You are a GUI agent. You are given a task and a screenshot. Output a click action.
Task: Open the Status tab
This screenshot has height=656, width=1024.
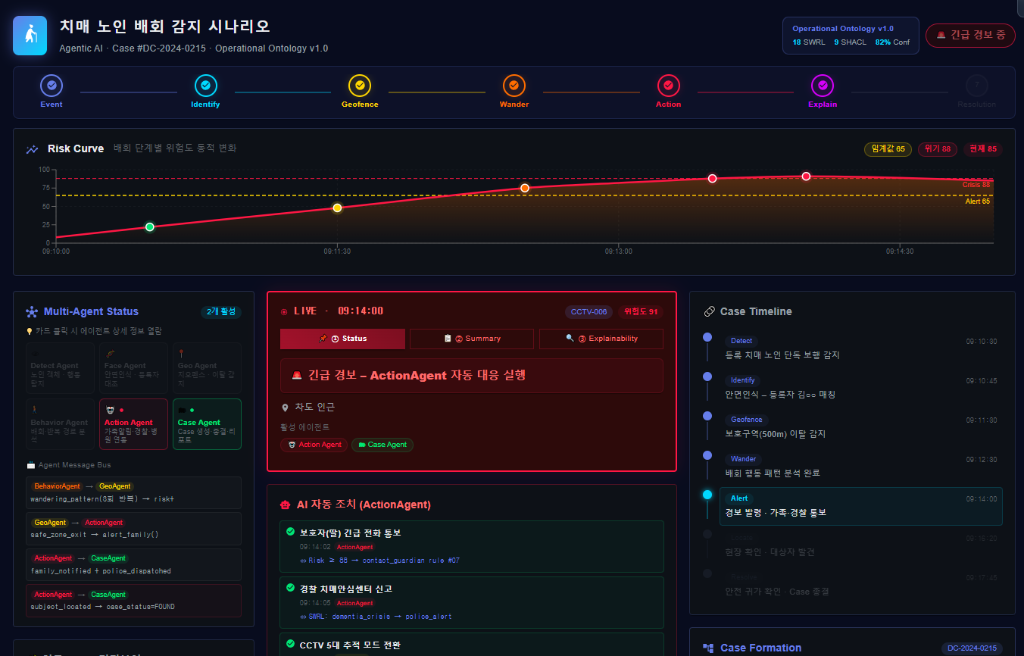[342, 338]
